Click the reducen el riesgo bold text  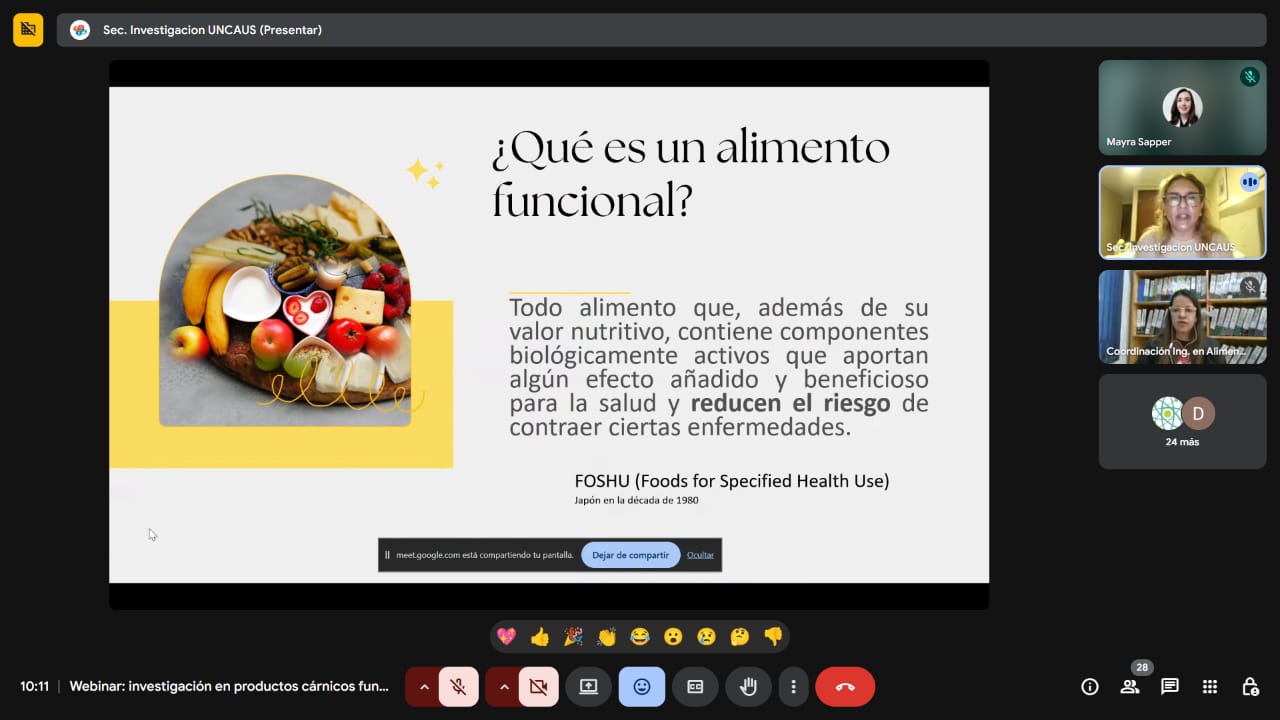point(790,404)
